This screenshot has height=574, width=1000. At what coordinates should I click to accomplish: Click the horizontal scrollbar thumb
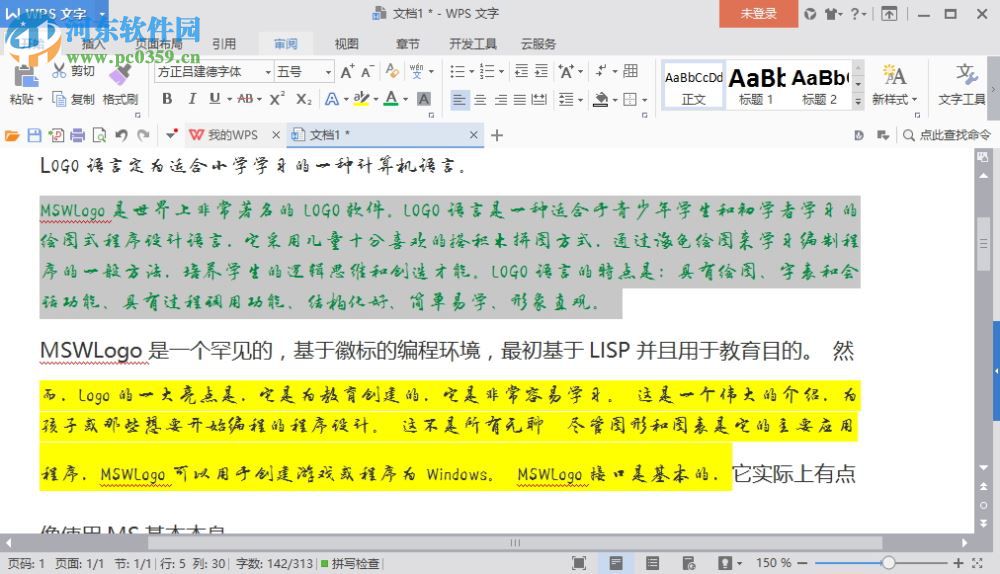[515, 543]
